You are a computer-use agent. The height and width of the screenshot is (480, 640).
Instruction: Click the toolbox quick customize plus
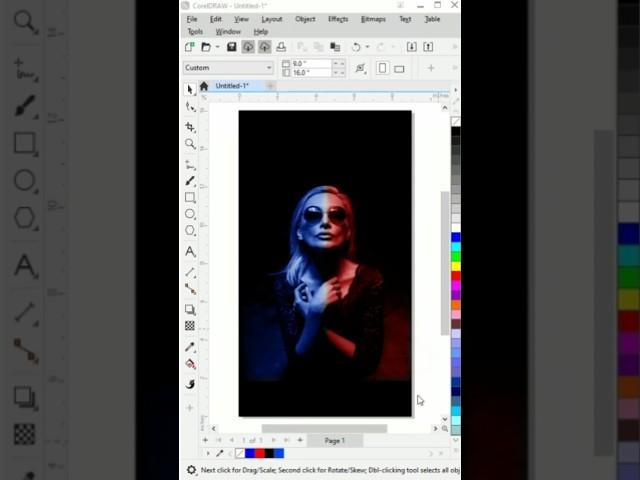(x=189, y=407)
